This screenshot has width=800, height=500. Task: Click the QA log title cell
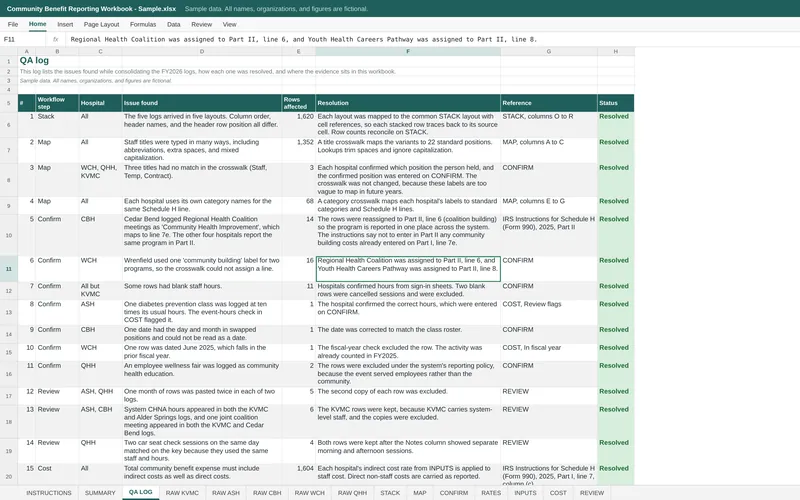(x=34, y=61)
